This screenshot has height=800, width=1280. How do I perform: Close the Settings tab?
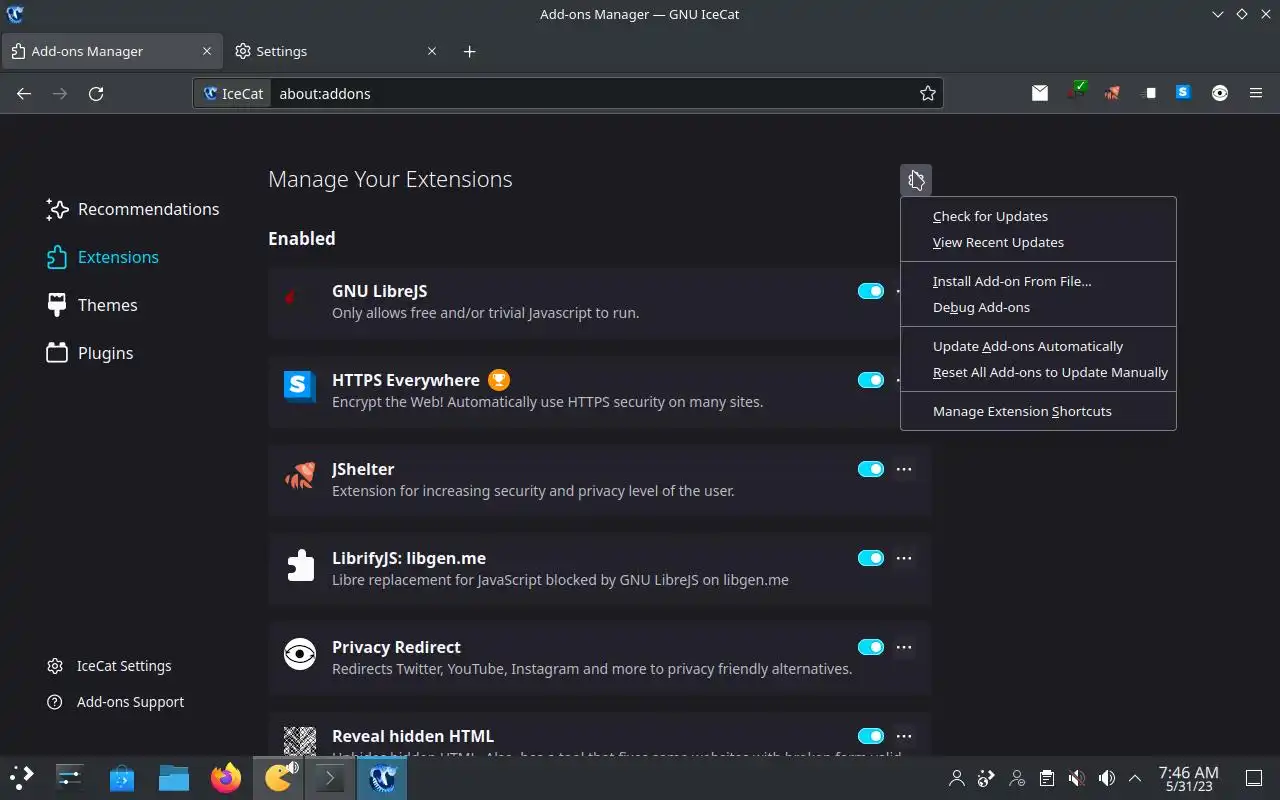(x=432, y=51)
